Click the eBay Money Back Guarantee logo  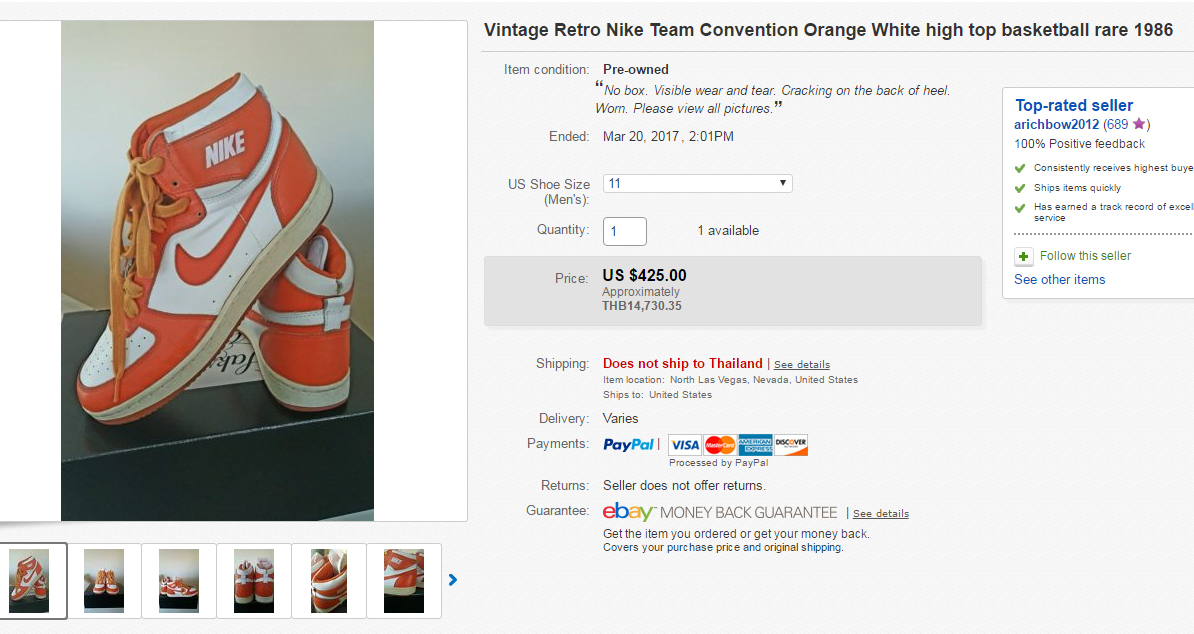point(720,512)
